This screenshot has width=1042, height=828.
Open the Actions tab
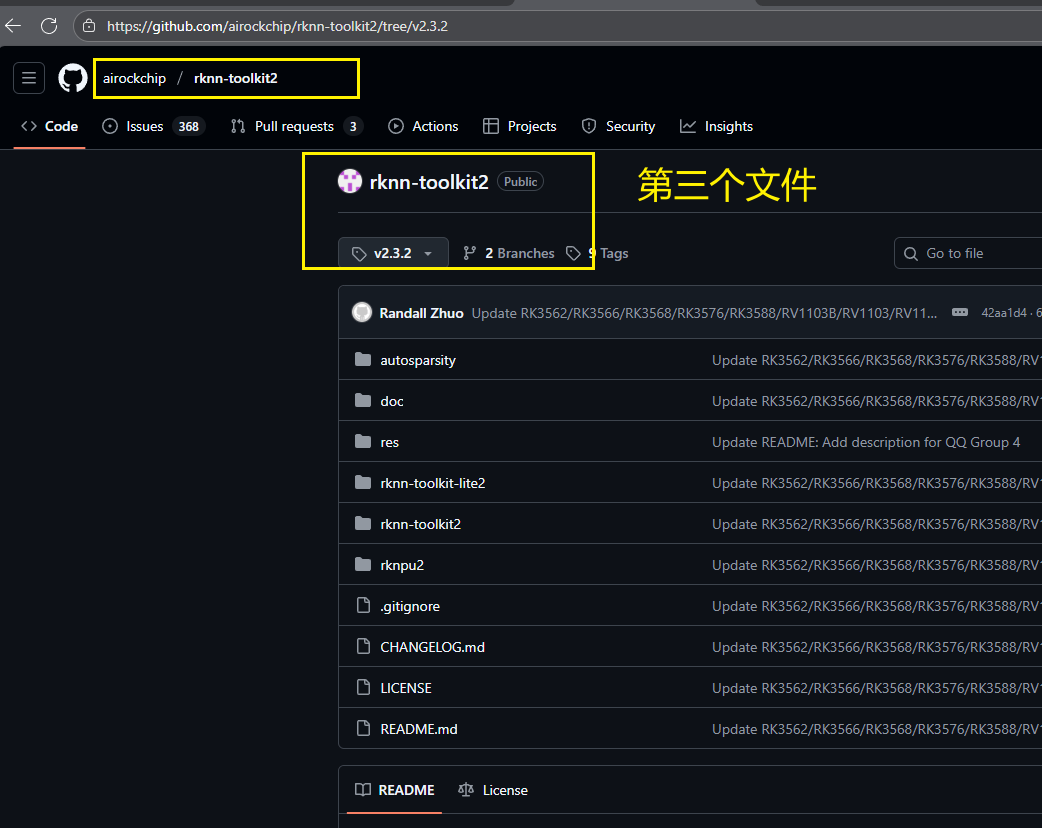[423, 126]
